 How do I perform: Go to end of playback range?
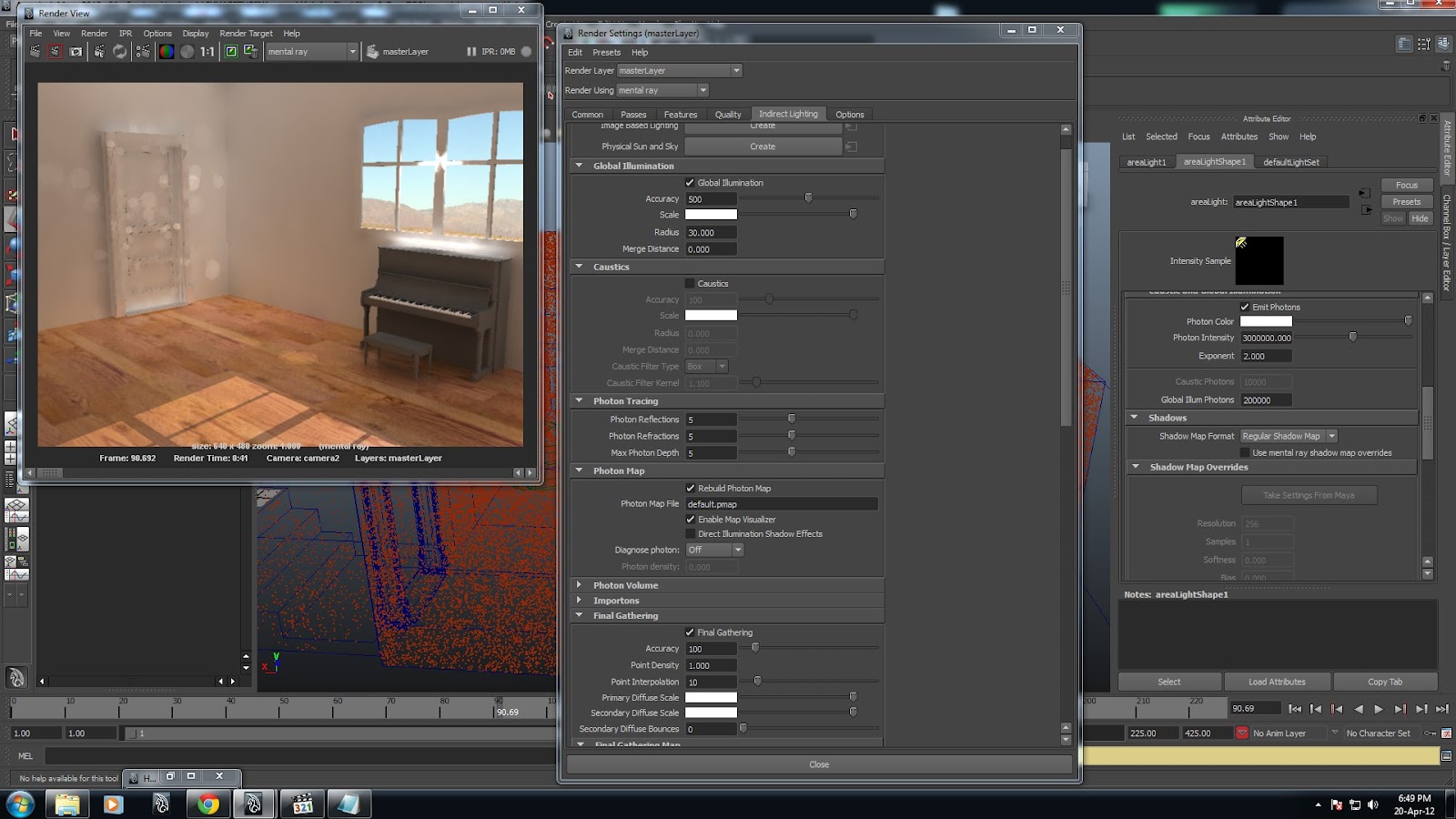(1442, 709)
